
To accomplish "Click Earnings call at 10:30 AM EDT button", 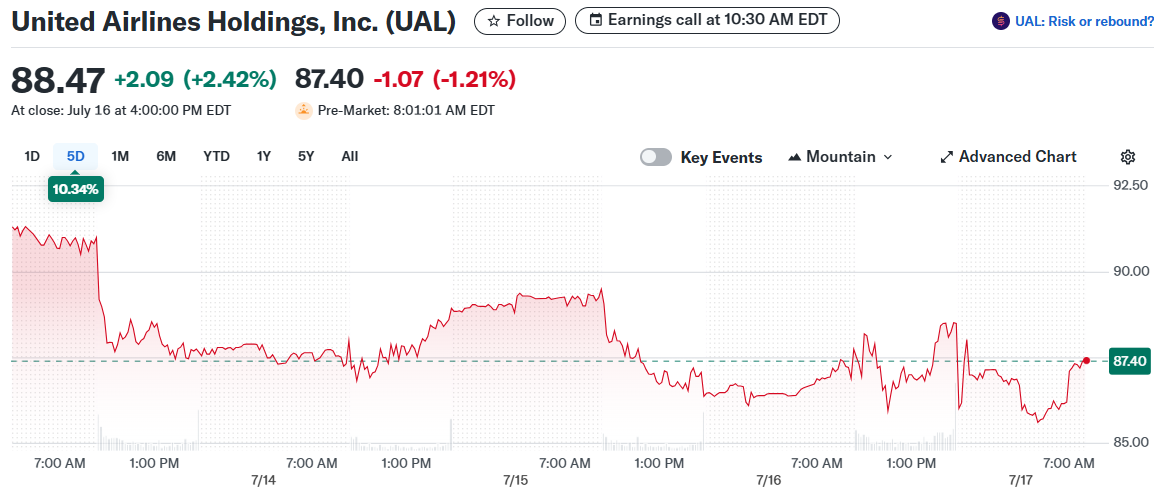I will pos(708,21).
